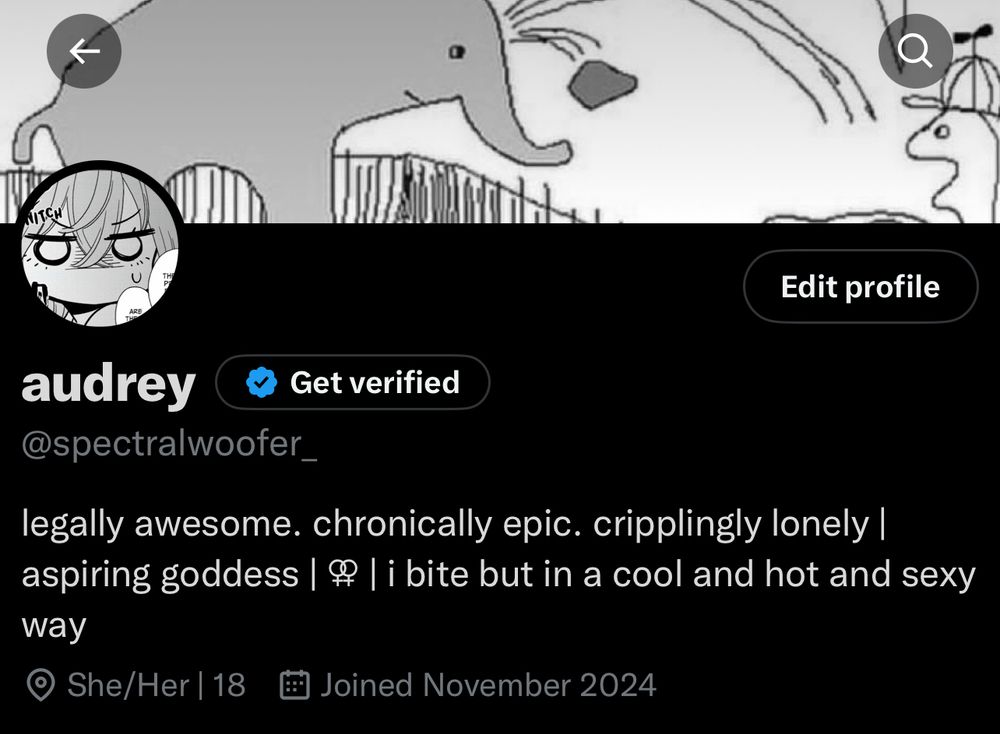Click the She/Her | 18 location text
This screenshot has width=1000, height=734.
[156, 686]
